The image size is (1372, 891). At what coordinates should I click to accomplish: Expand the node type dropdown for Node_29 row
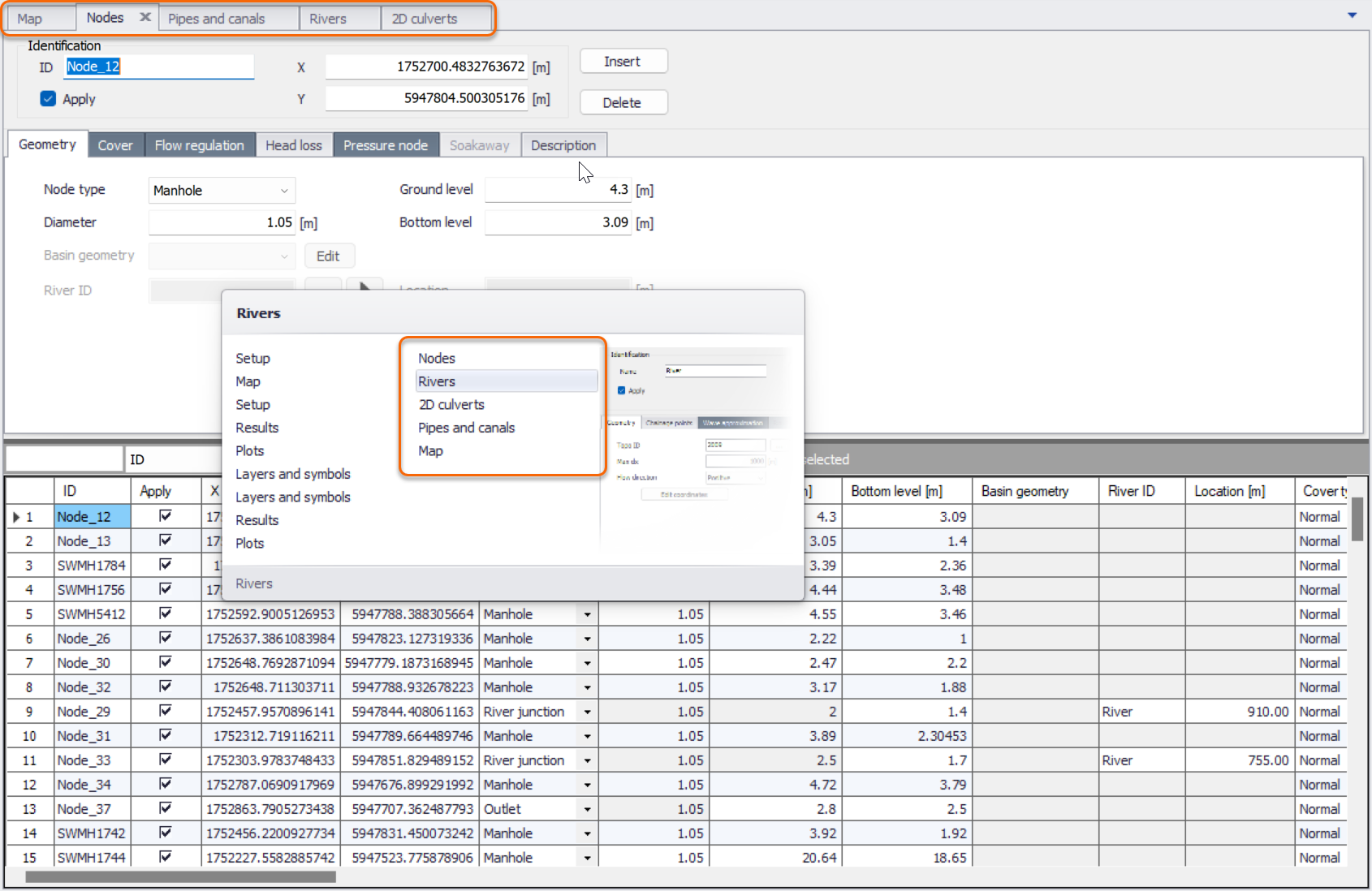click(x=587, y=712)
